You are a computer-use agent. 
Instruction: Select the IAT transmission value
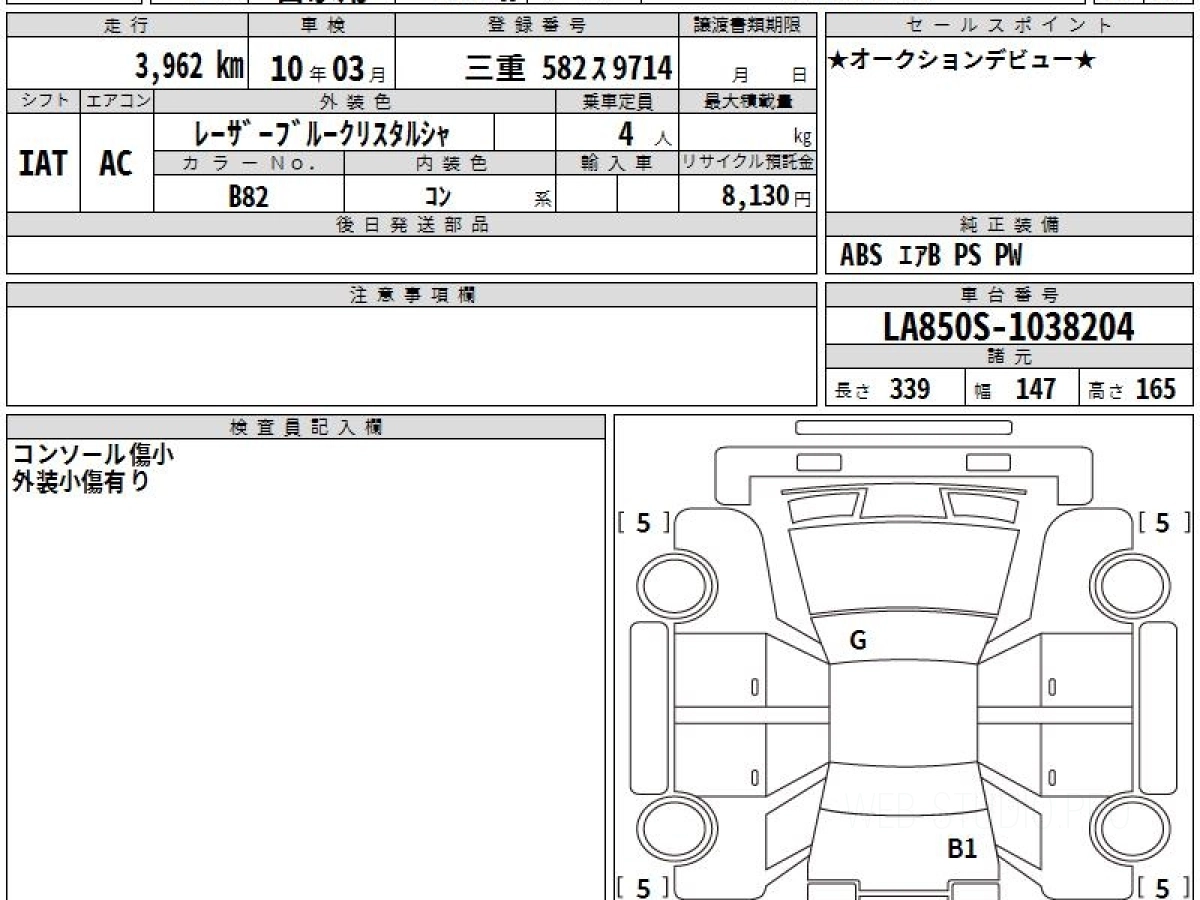click(43, 163)
